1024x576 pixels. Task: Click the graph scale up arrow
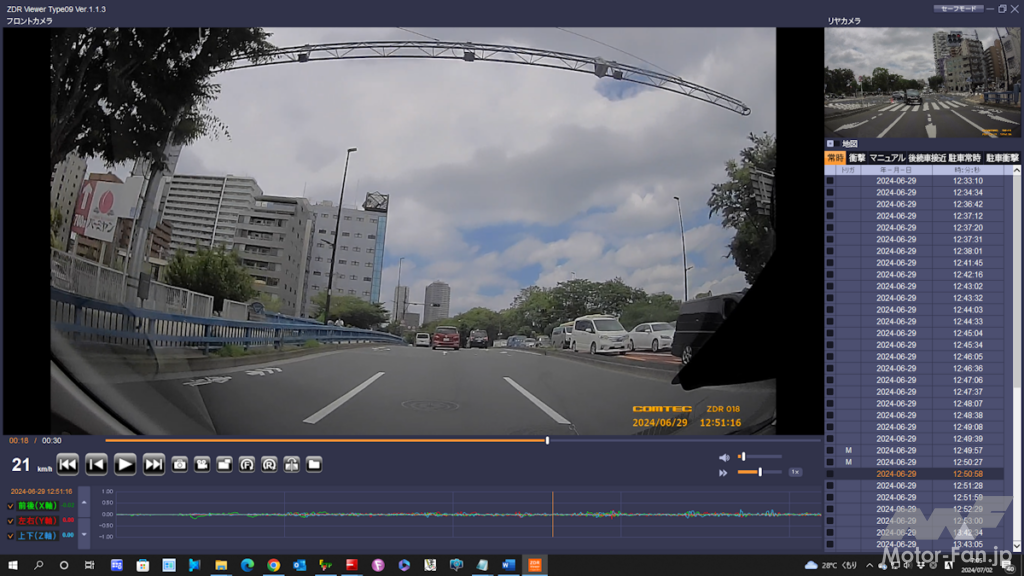(84, 502)
